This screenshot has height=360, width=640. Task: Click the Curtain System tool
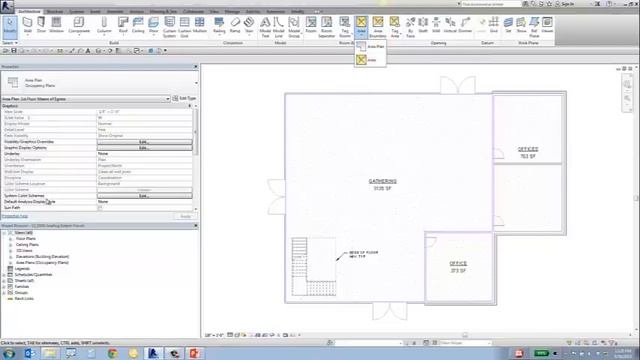point(169,27)
